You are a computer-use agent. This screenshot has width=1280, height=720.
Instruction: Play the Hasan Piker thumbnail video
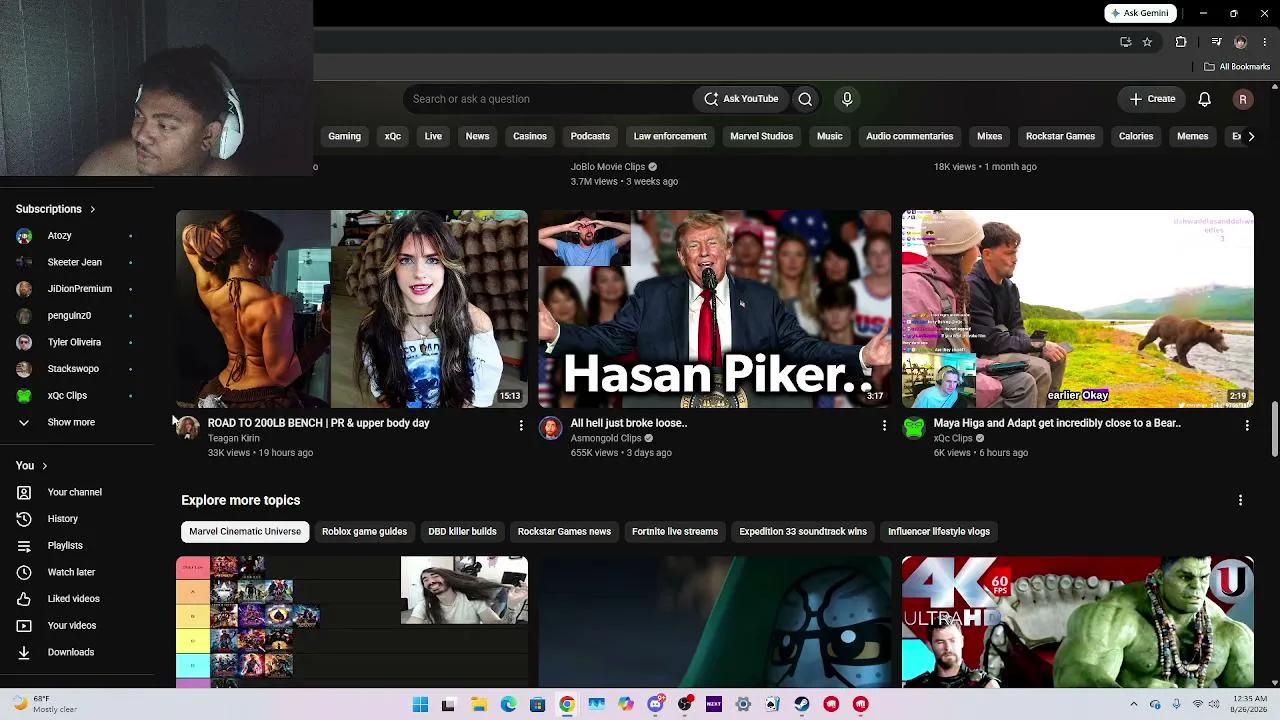[x=715, y=309]
